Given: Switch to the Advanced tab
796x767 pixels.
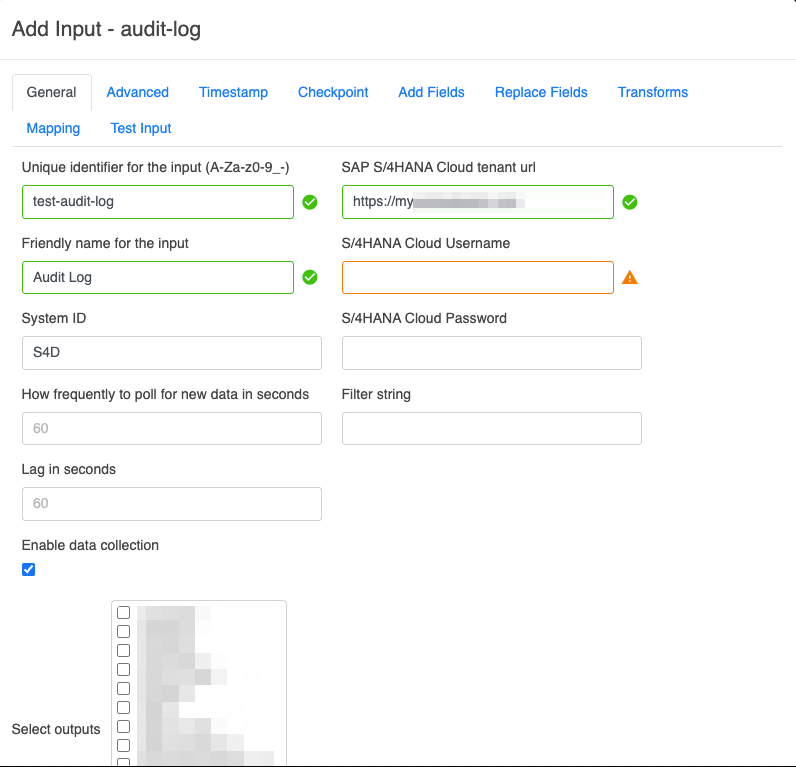Looking at the screenshot, I should point(137,92).
